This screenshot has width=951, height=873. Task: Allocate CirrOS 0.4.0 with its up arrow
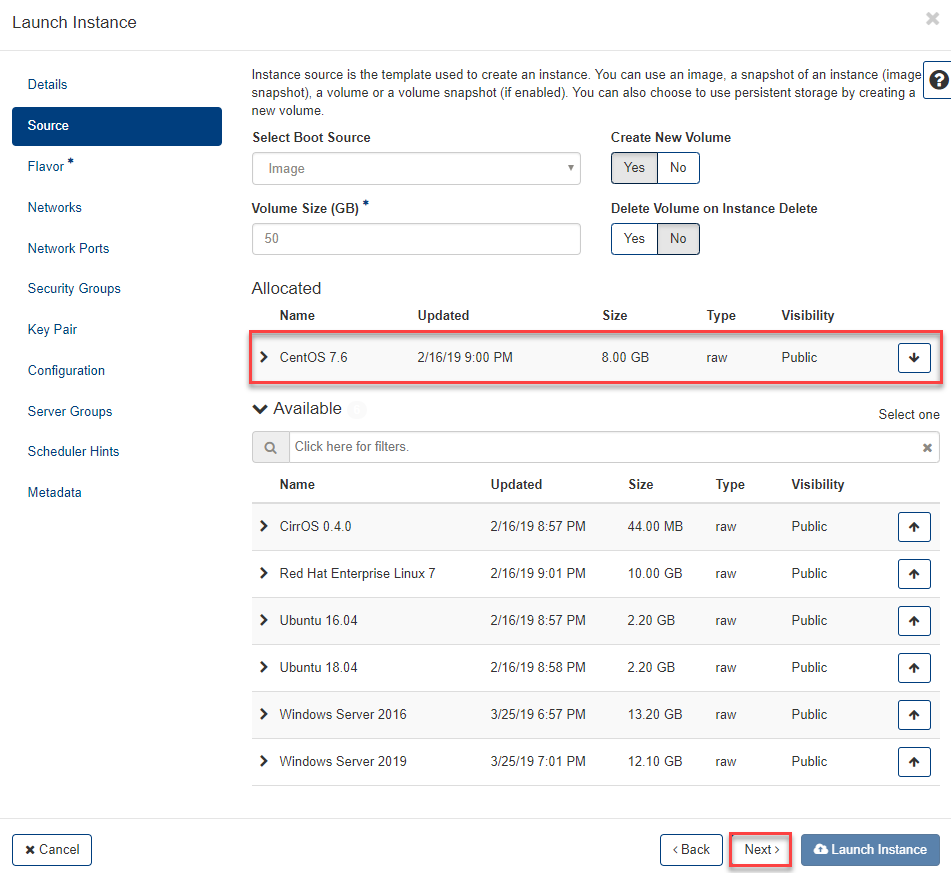pos(914,526)
